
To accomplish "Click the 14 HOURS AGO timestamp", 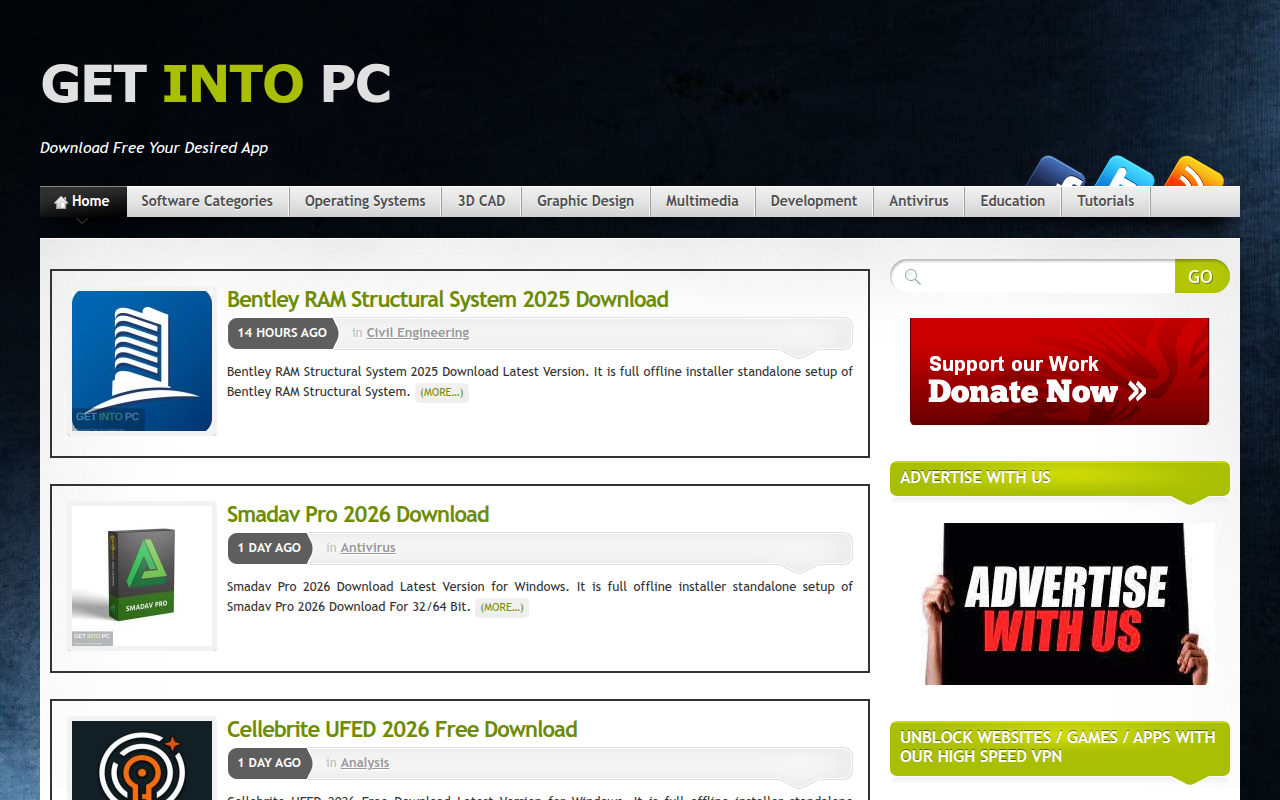I will point(282,333).
